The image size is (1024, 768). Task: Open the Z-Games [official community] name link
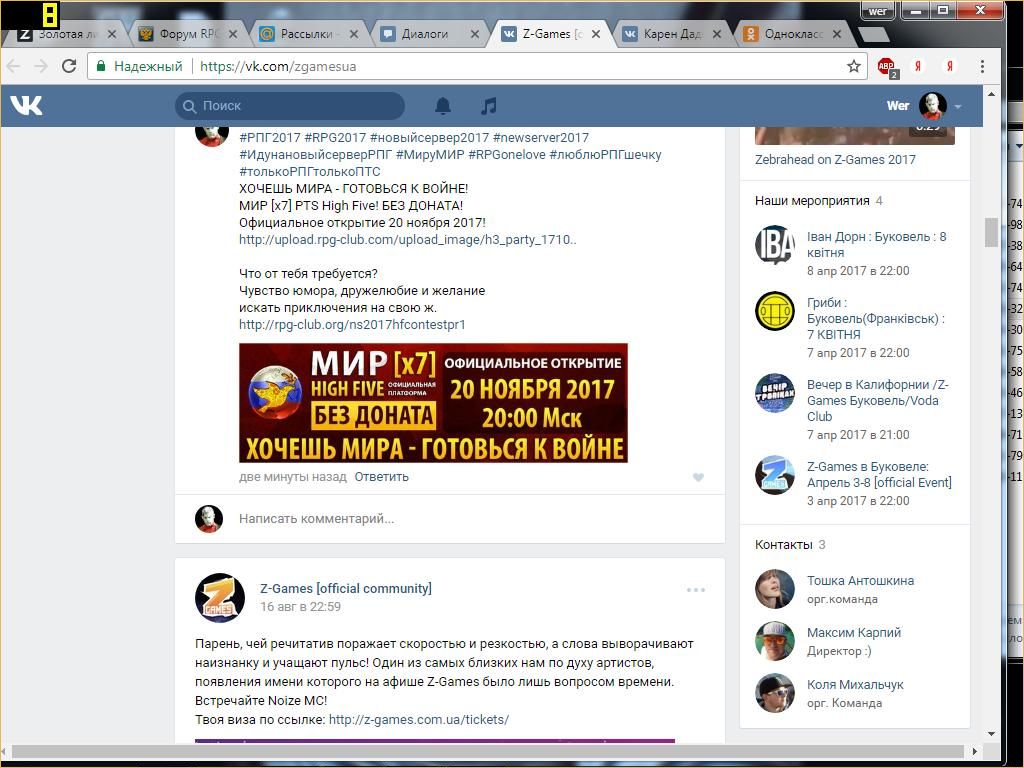coord(345,588)
